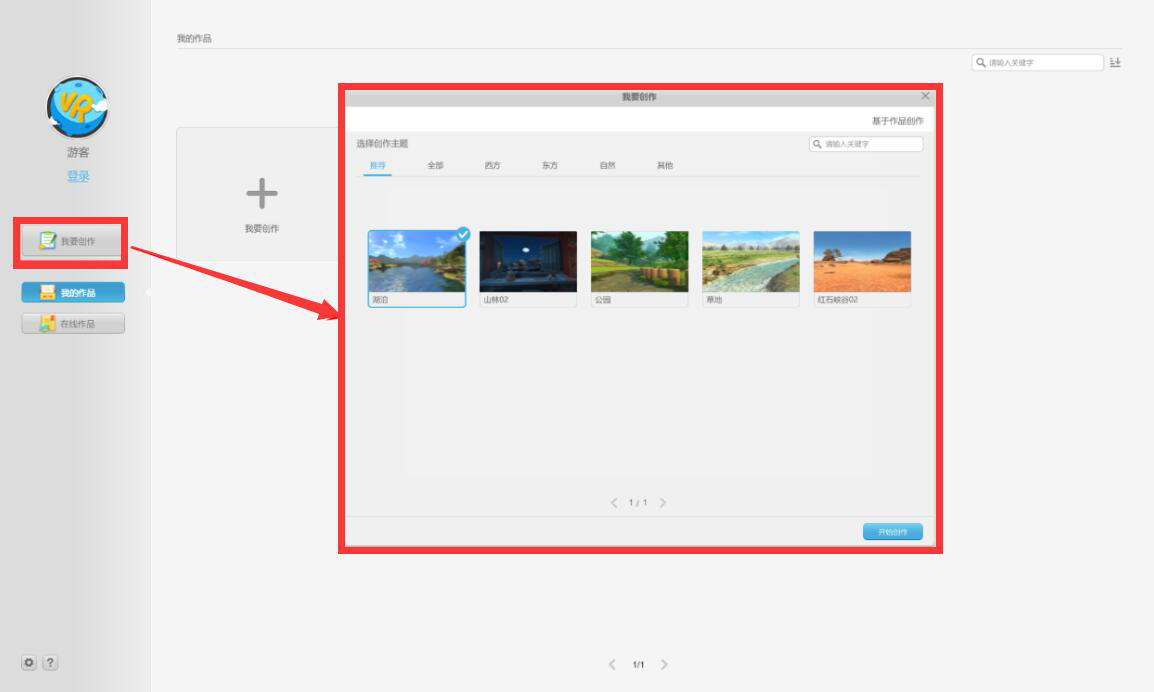1154x692 pixels.
Task: Switch to the 全部 tab
Action: pyautogui.click(x=435, y=166)
